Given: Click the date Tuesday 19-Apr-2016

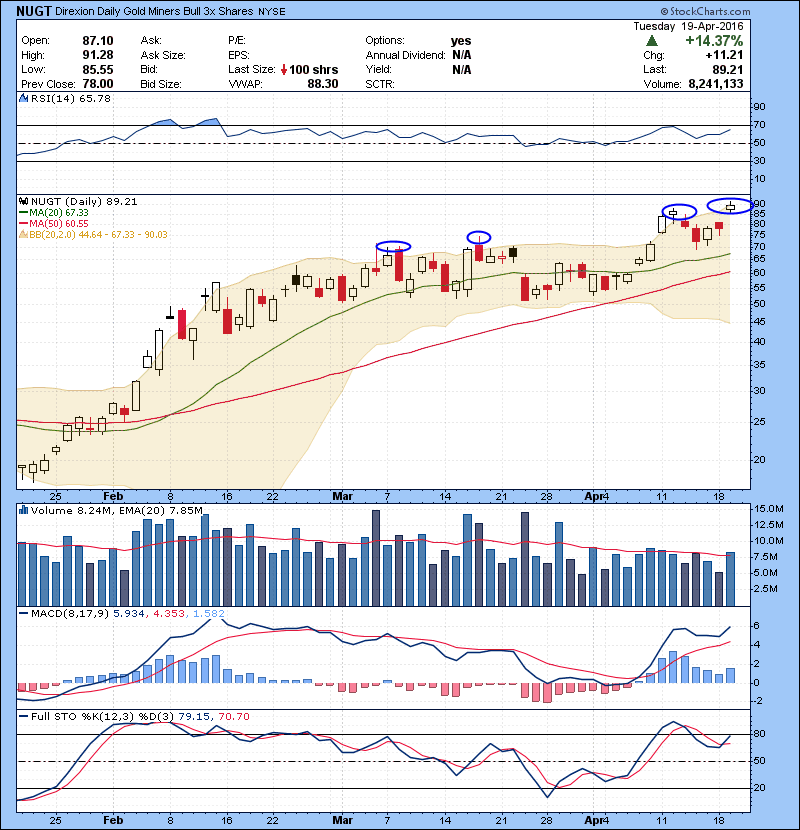Looking at the screenshot, I should pos(688,26).
